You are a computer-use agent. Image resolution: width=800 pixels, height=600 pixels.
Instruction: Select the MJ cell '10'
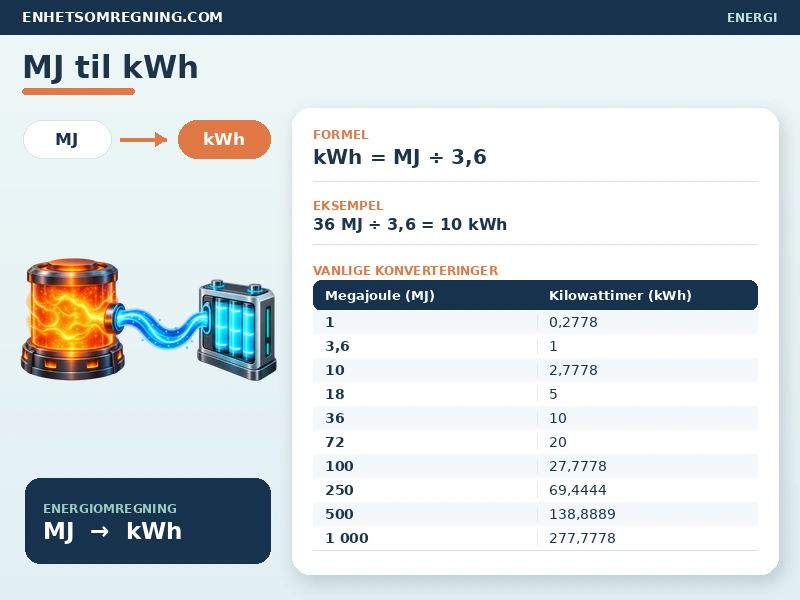point(335,370)
